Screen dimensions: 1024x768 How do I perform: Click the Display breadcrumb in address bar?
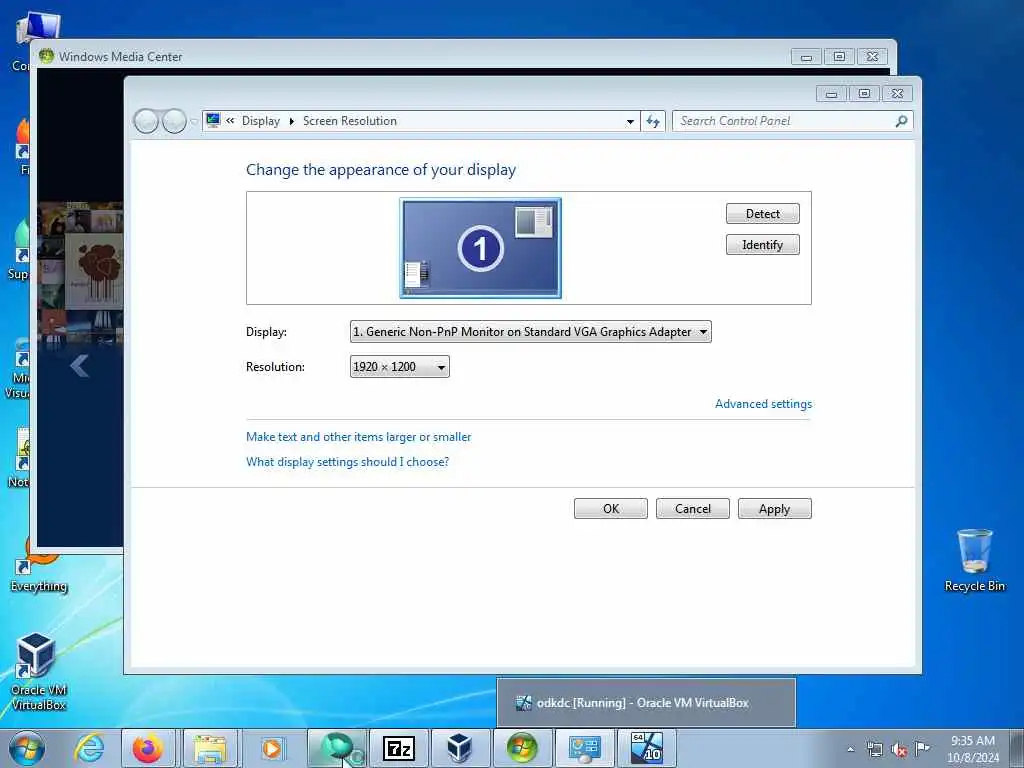[261, 121]
